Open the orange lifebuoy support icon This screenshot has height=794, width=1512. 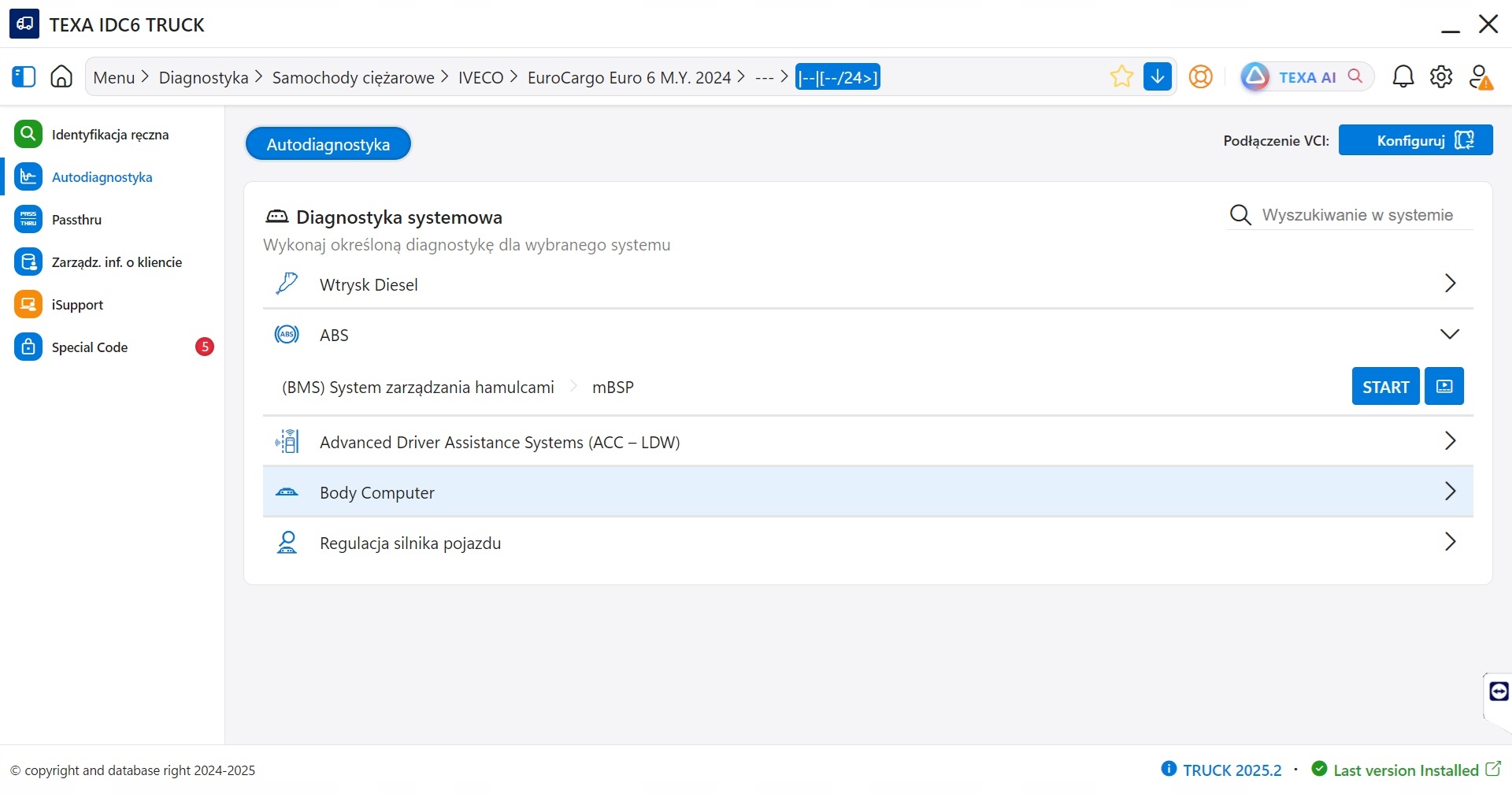(1200, 76)
